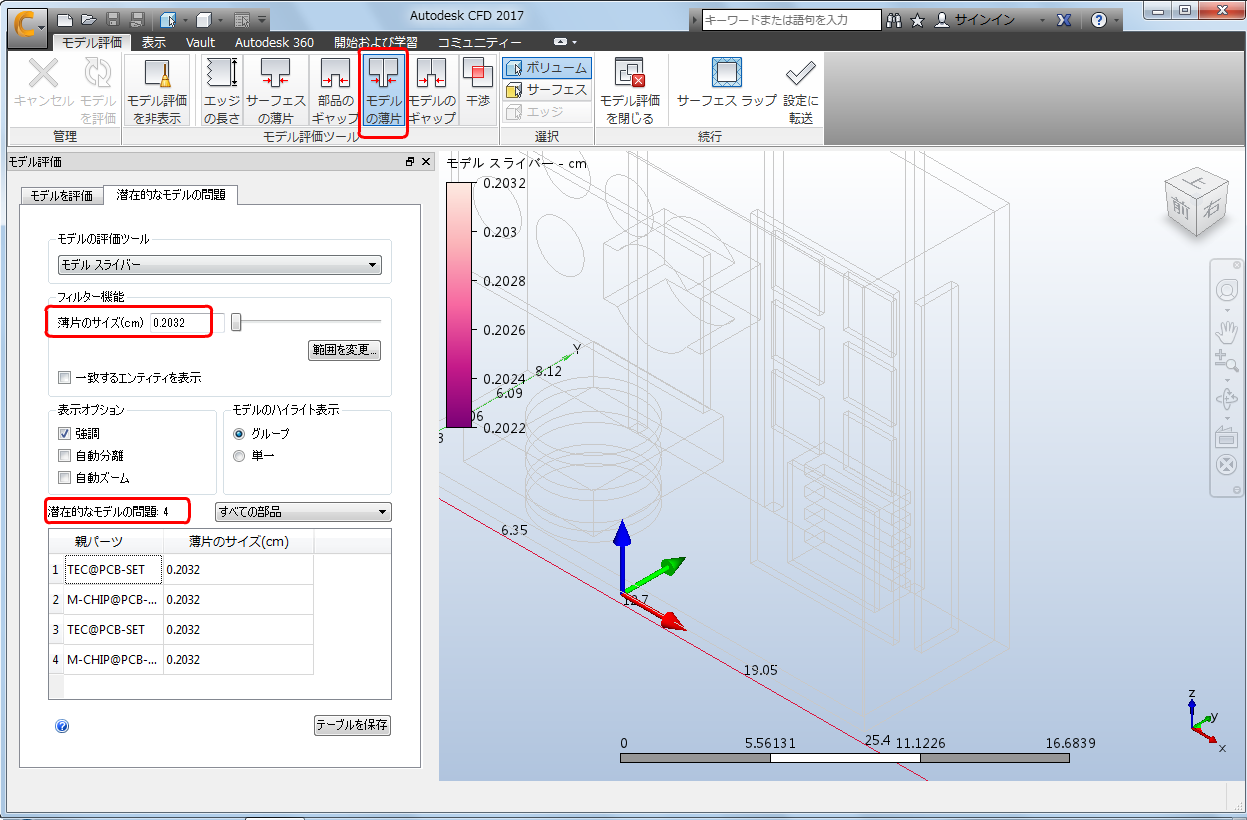Open the help question mark icon
Screen dimensions: 1247x820
1099,20
